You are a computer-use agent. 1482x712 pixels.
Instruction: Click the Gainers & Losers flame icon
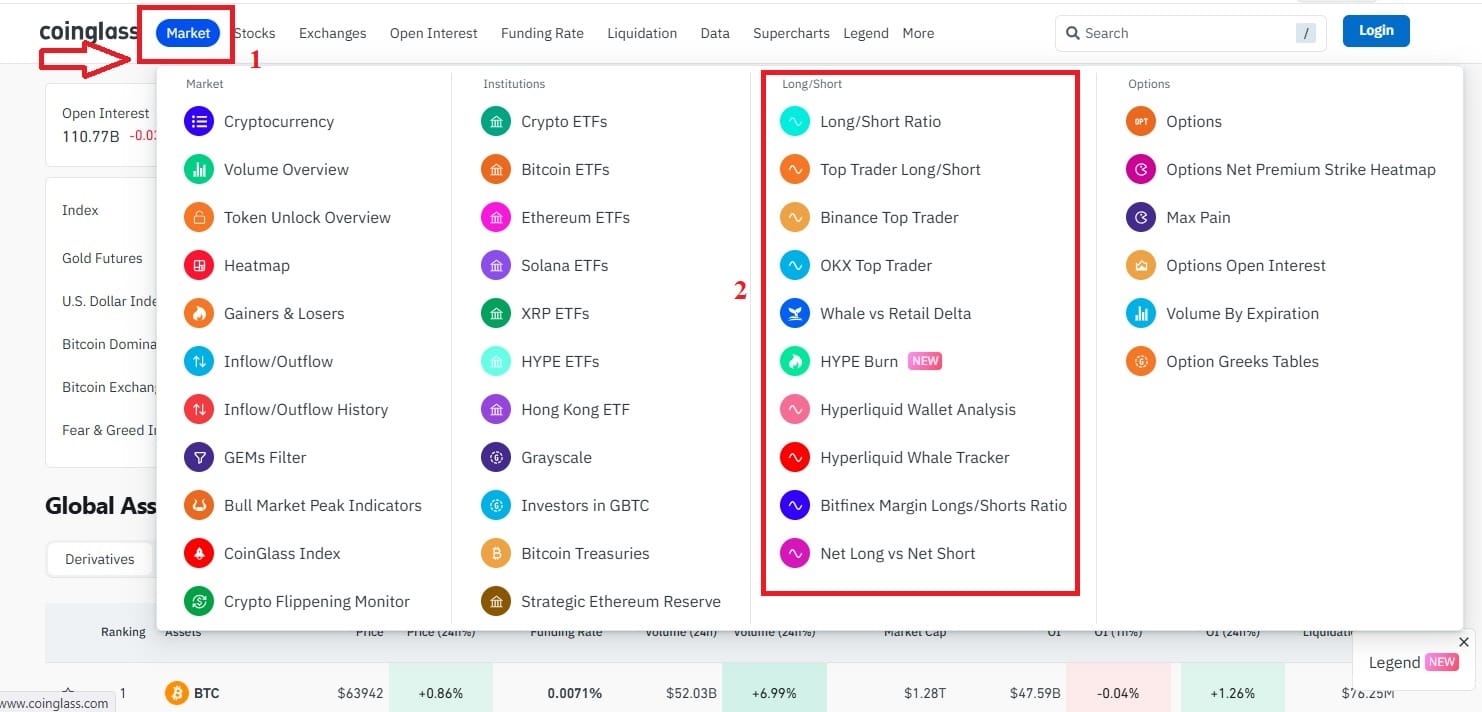click(x=199, y=313)
